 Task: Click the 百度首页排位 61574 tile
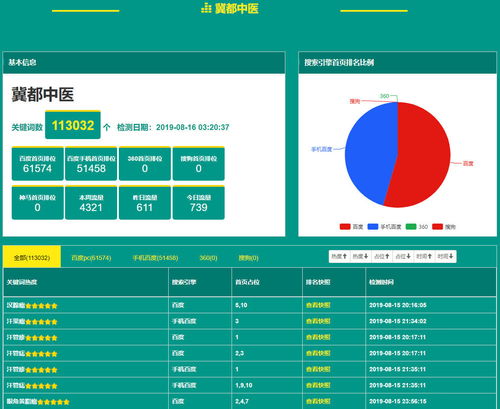coord(38,164)
